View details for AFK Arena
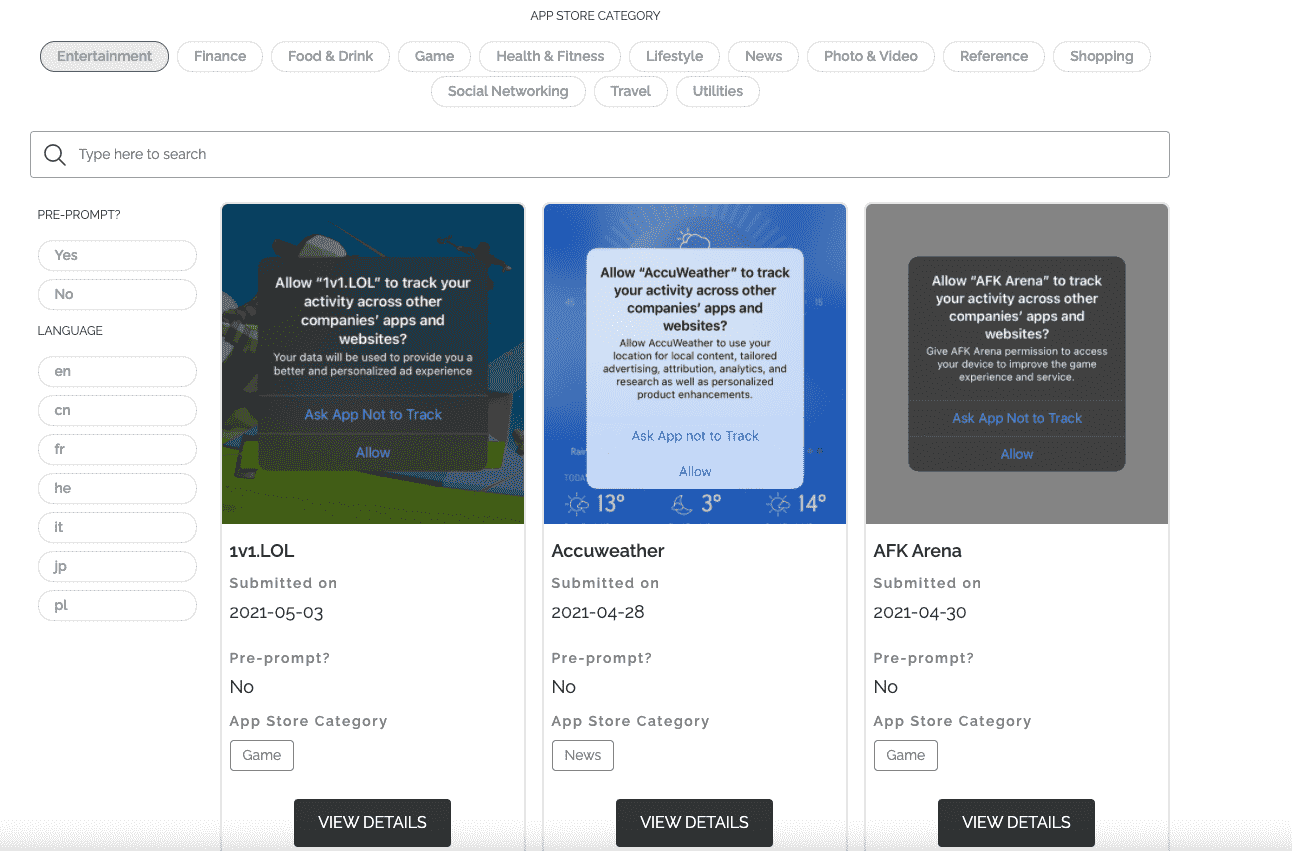Image resolution: width=1292 pixels, height=851 pixels. (x=1016, y=823)
